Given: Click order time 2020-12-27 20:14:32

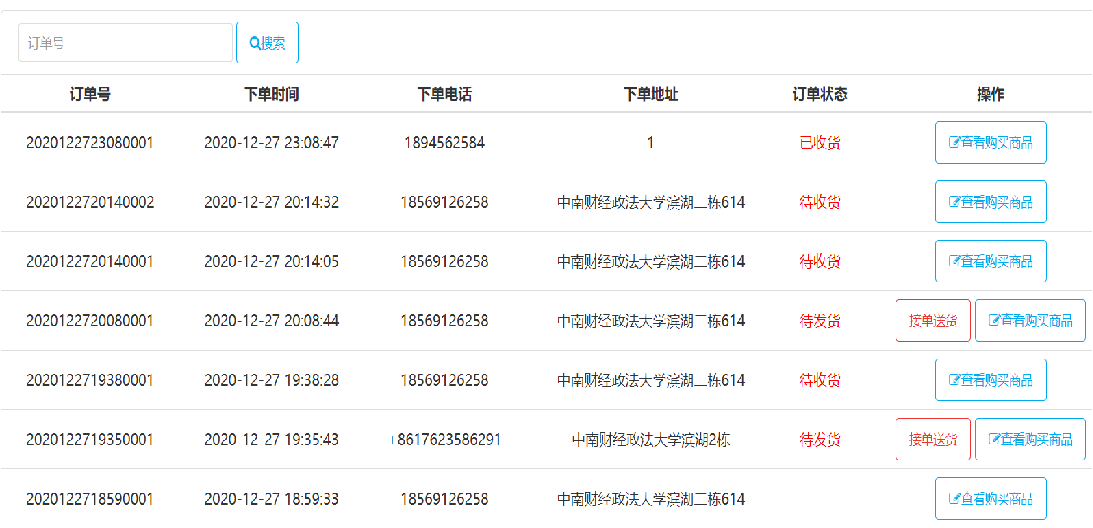Looking at the screenshot, I should pos(272,202).
